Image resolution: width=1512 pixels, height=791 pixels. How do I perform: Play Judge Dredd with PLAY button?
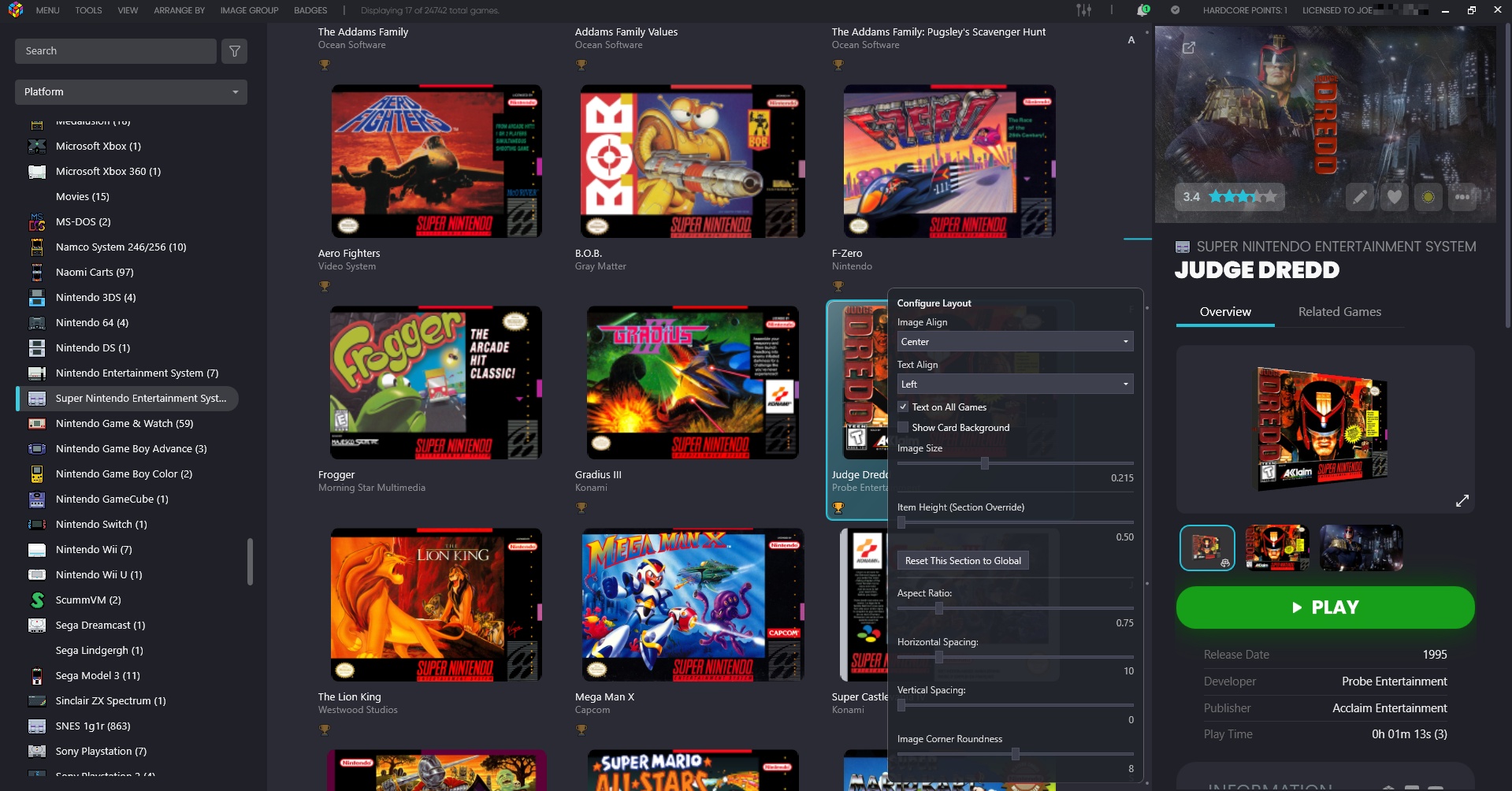click(x=1325, y=607)
